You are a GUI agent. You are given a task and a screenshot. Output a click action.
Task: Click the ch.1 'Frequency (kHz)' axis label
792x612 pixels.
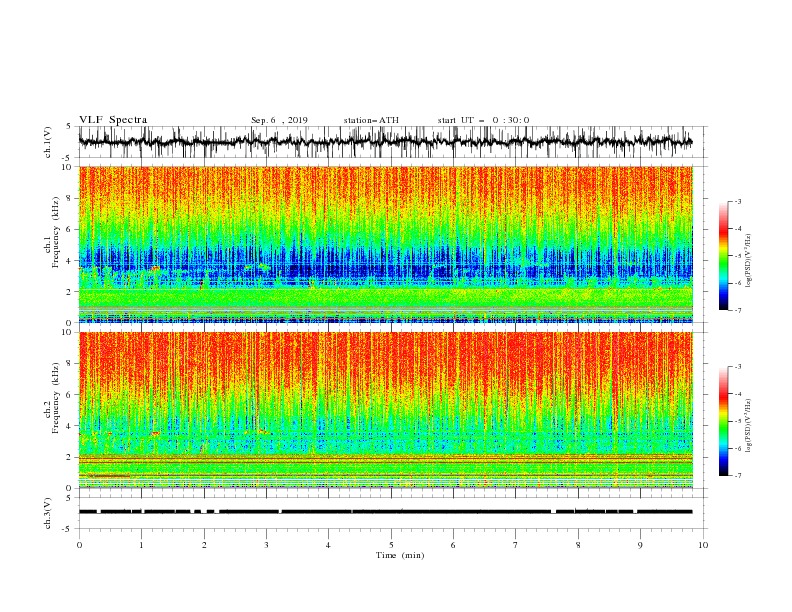[56, 233]
